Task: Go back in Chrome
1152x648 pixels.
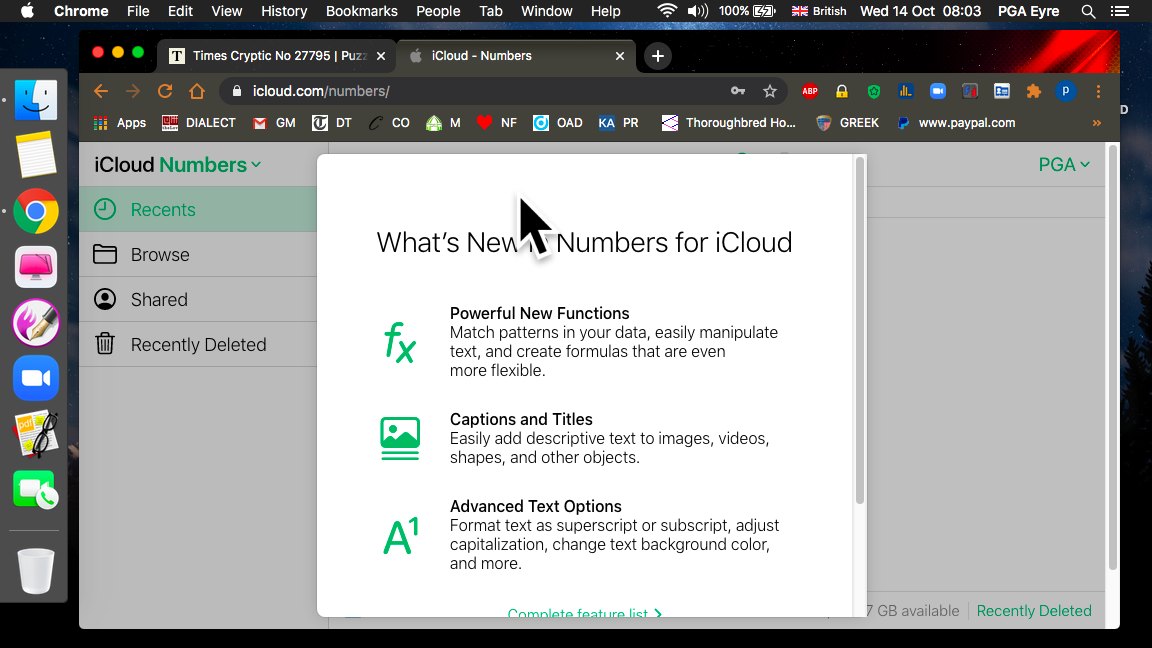Action: point(101,91)
